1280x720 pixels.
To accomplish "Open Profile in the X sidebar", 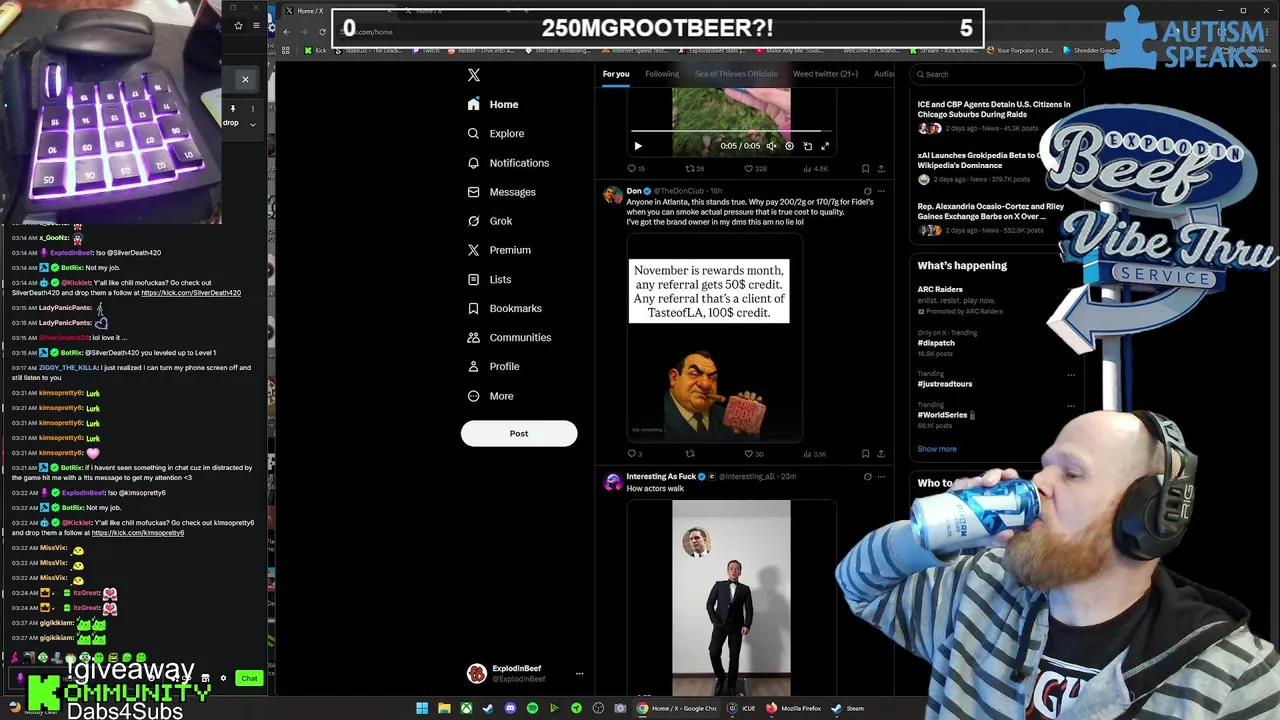I will pos(493,366).
